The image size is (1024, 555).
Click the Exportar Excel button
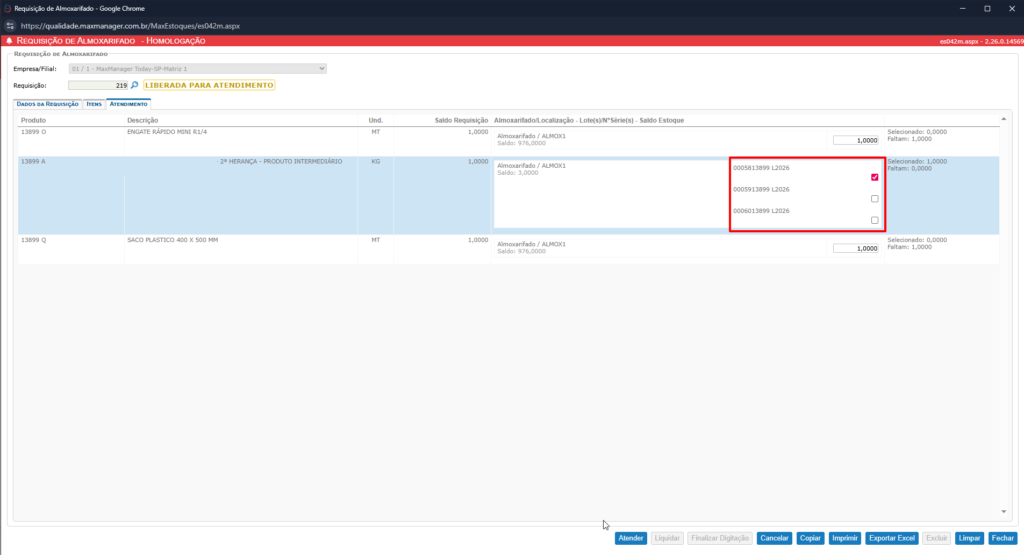pyautogui.click(x=892, y=538)
